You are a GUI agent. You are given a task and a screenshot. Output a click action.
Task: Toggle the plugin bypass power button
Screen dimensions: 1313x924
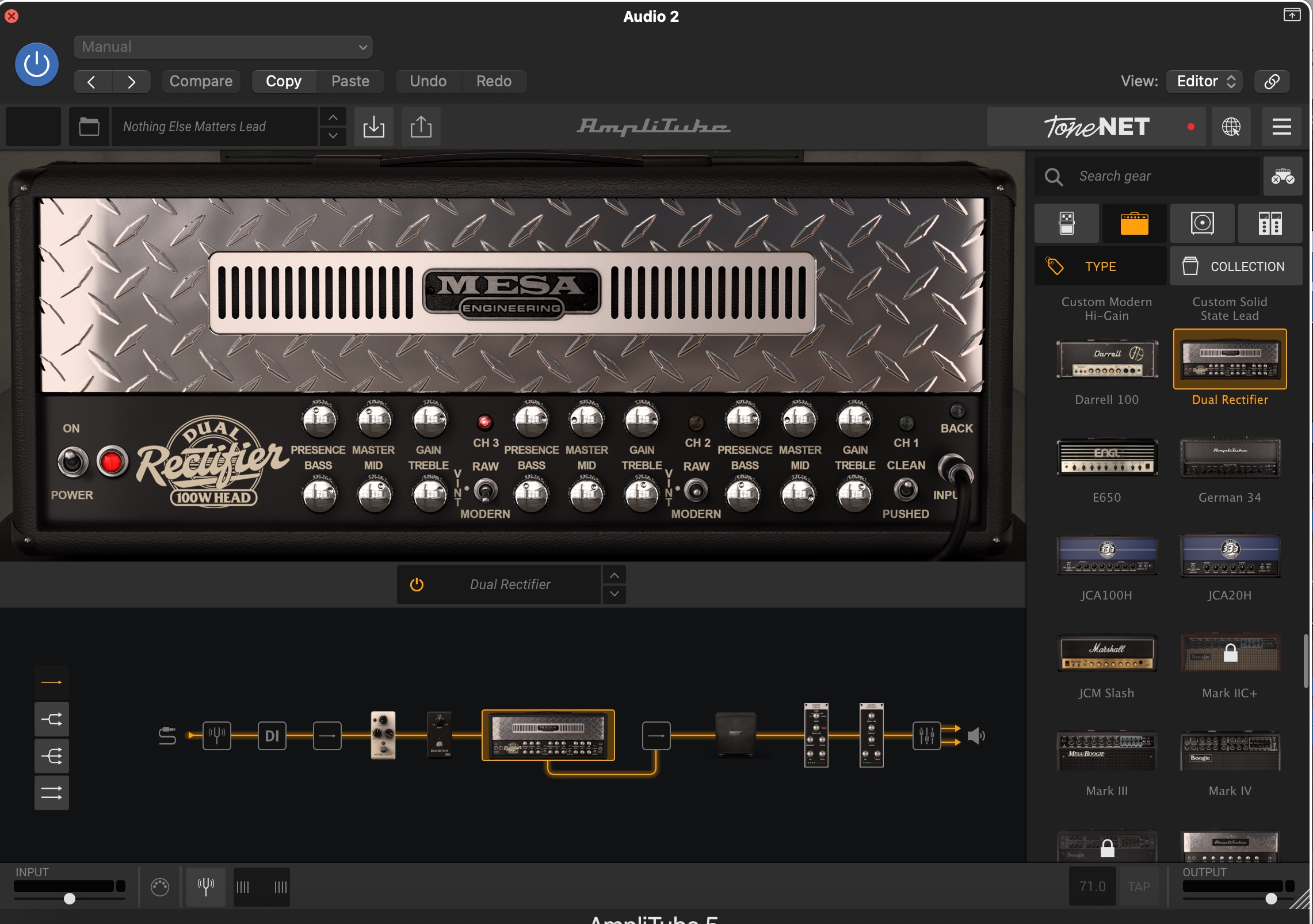point(36,64)
